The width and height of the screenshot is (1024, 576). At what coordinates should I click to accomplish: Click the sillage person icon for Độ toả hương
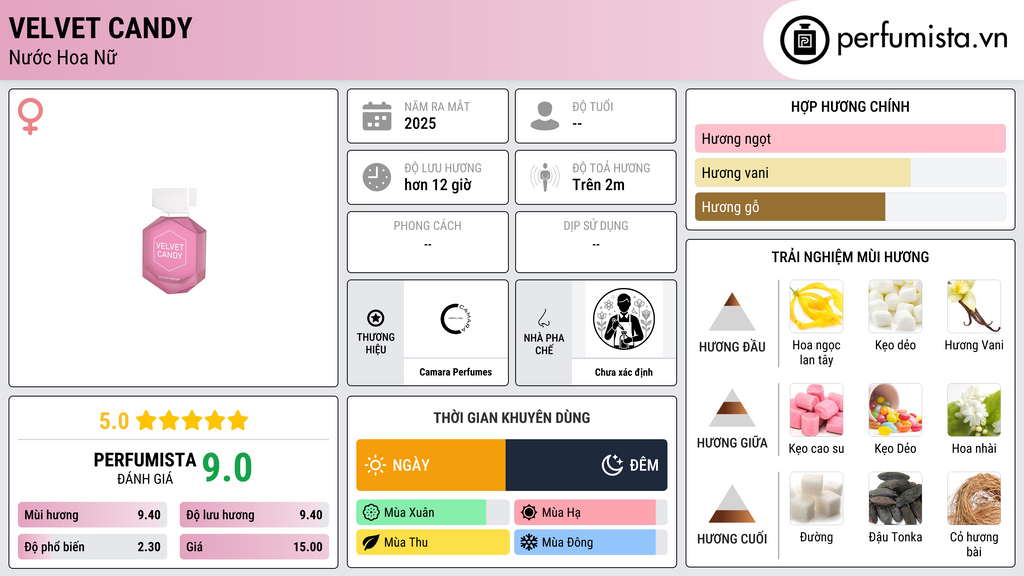click(545, 177)
